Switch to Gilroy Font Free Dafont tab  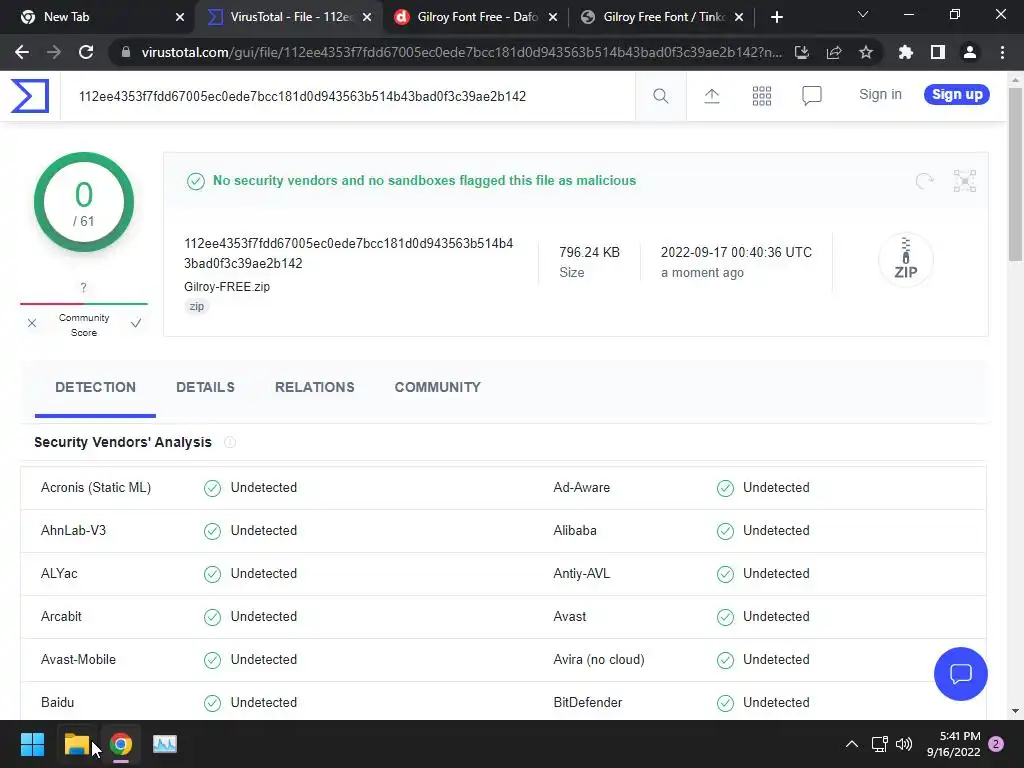475,17
